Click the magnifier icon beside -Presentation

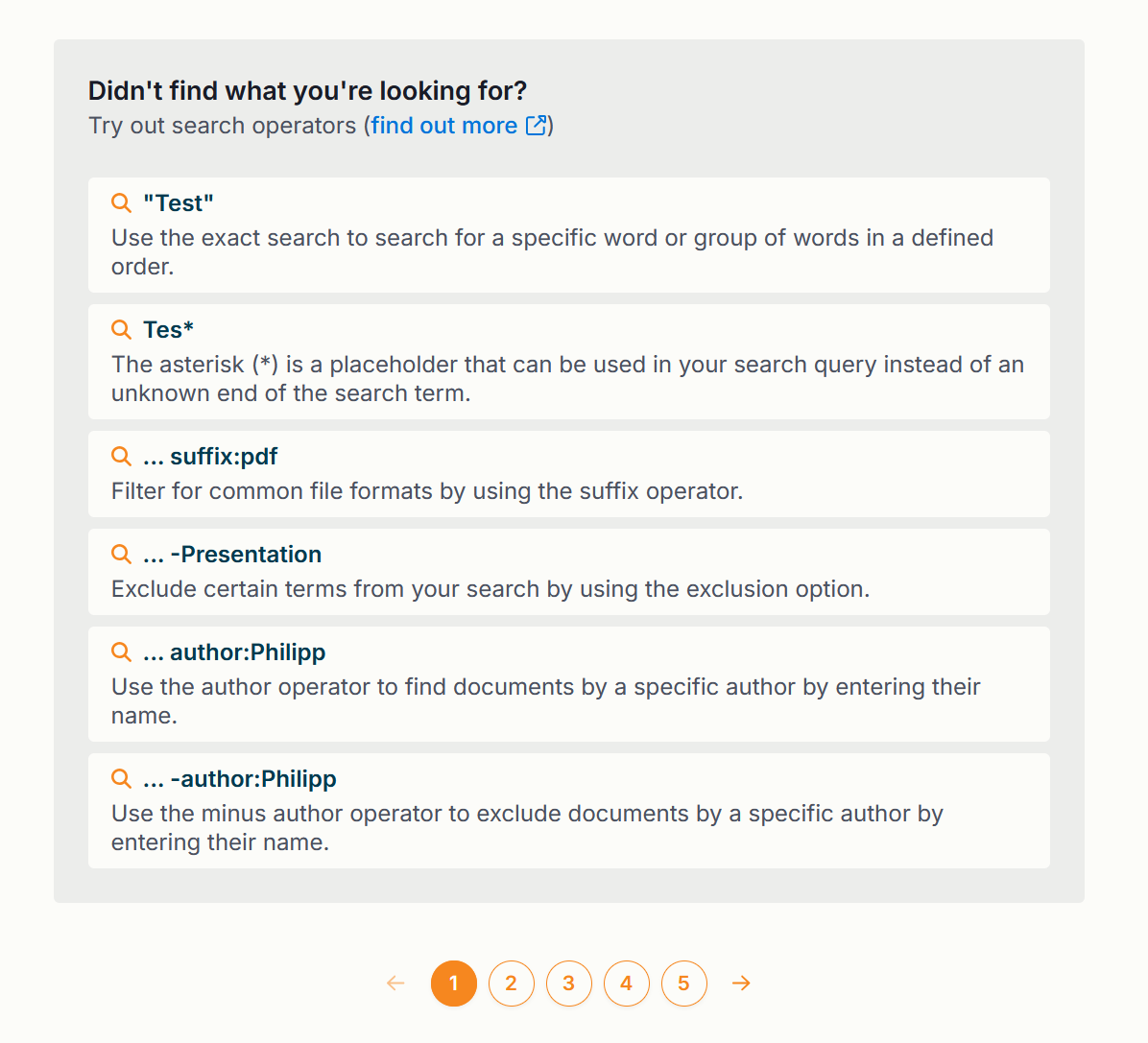[122, 554]
